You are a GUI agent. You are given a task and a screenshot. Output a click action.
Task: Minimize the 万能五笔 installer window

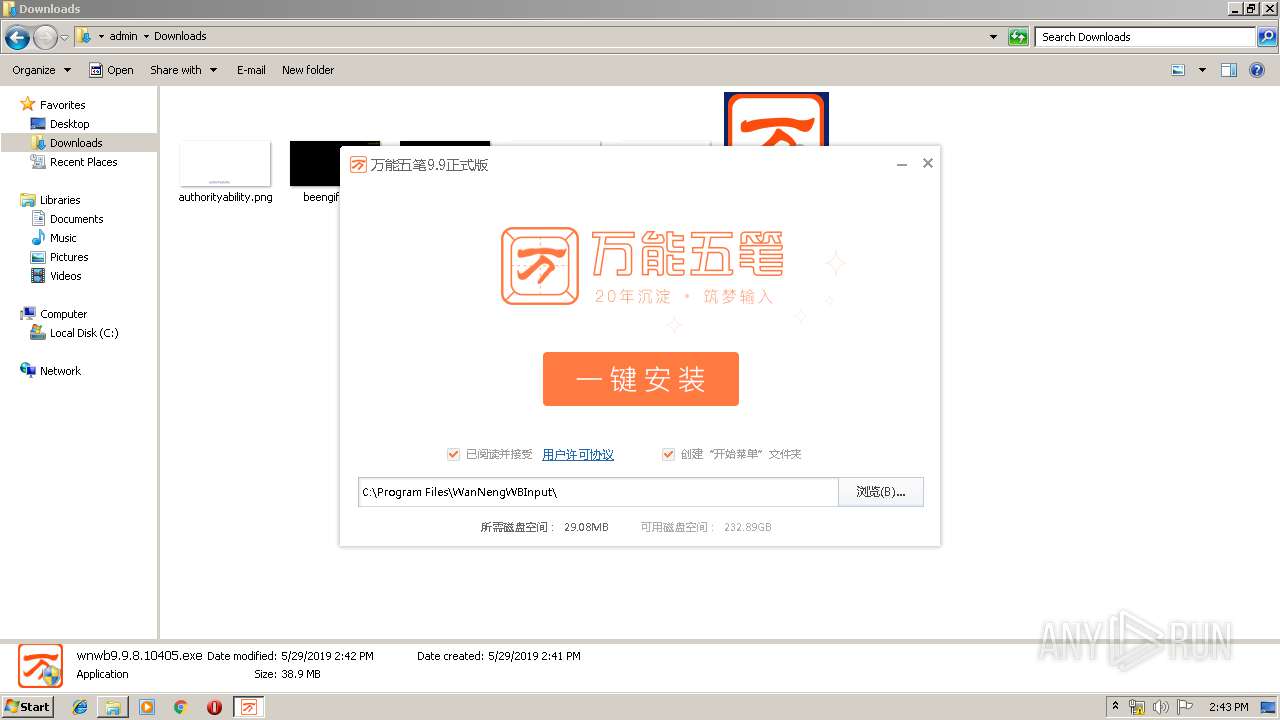[x=902, y=164]
